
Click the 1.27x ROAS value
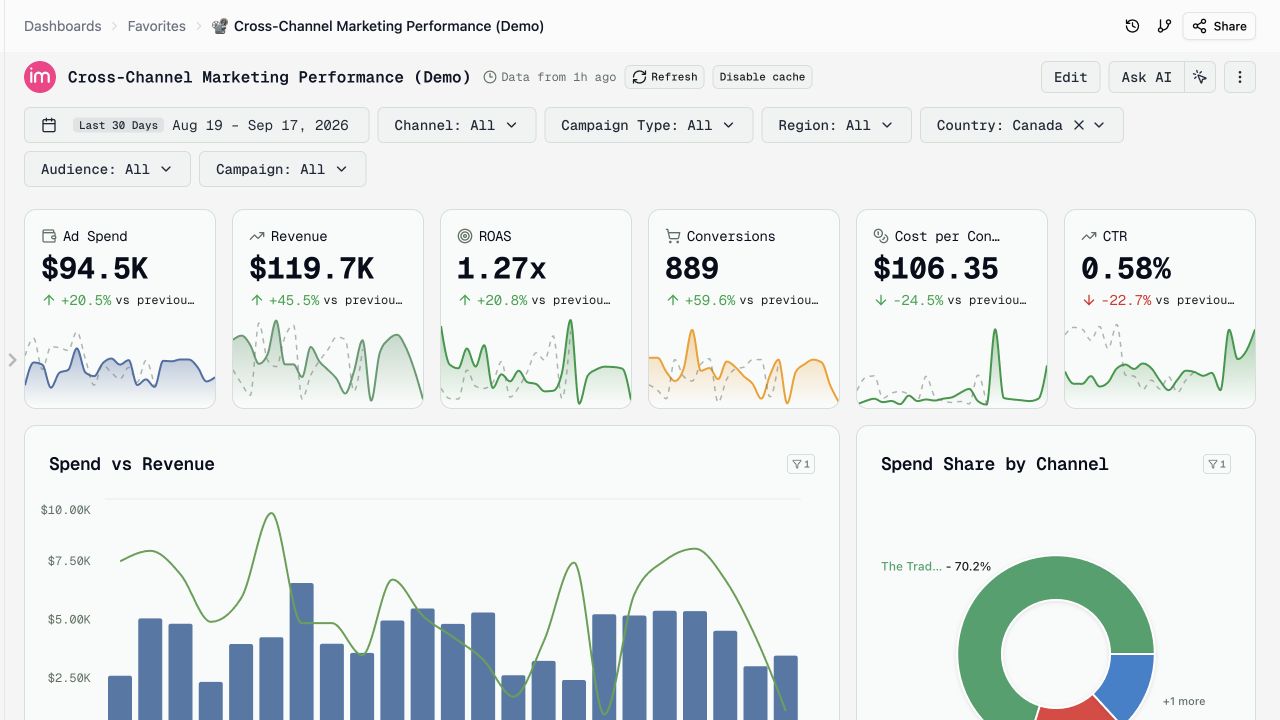point(502,268)
